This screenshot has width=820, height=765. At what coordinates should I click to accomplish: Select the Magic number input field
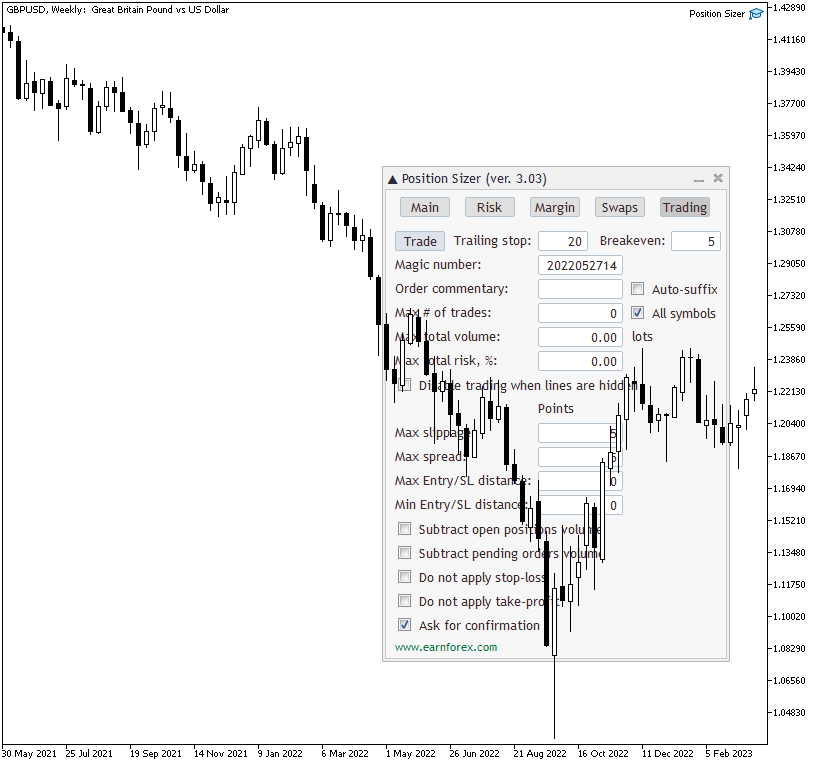580,265
